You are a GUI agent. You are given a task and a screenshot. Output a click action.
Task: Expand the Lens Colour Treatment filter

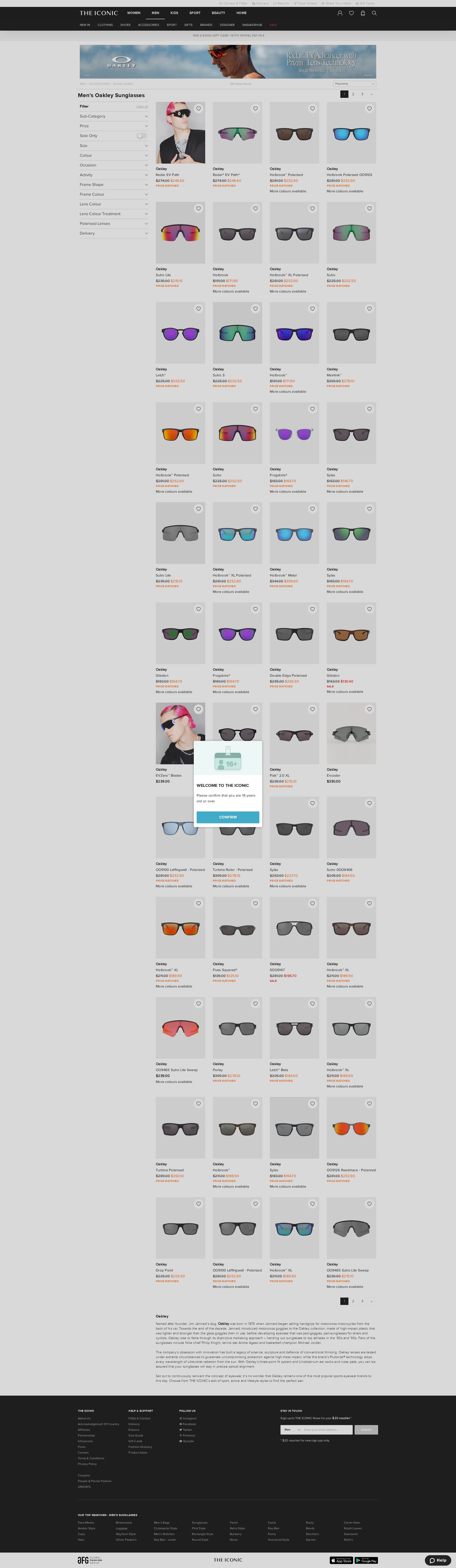tap(113, 214)
